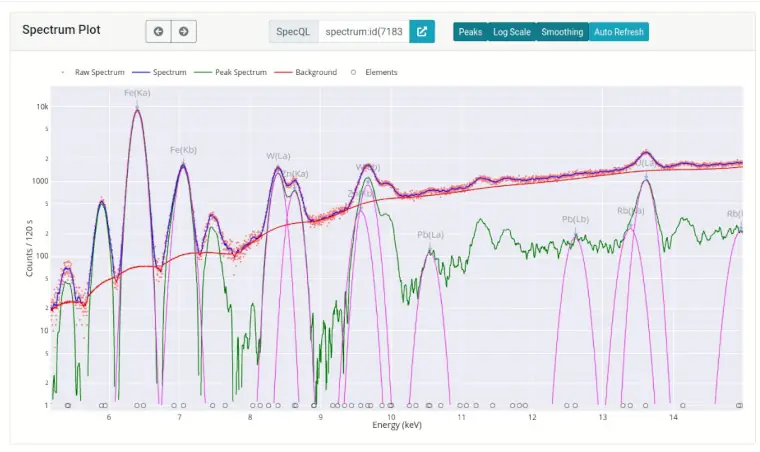Open the SpecQL external link icon

point(422,31)
